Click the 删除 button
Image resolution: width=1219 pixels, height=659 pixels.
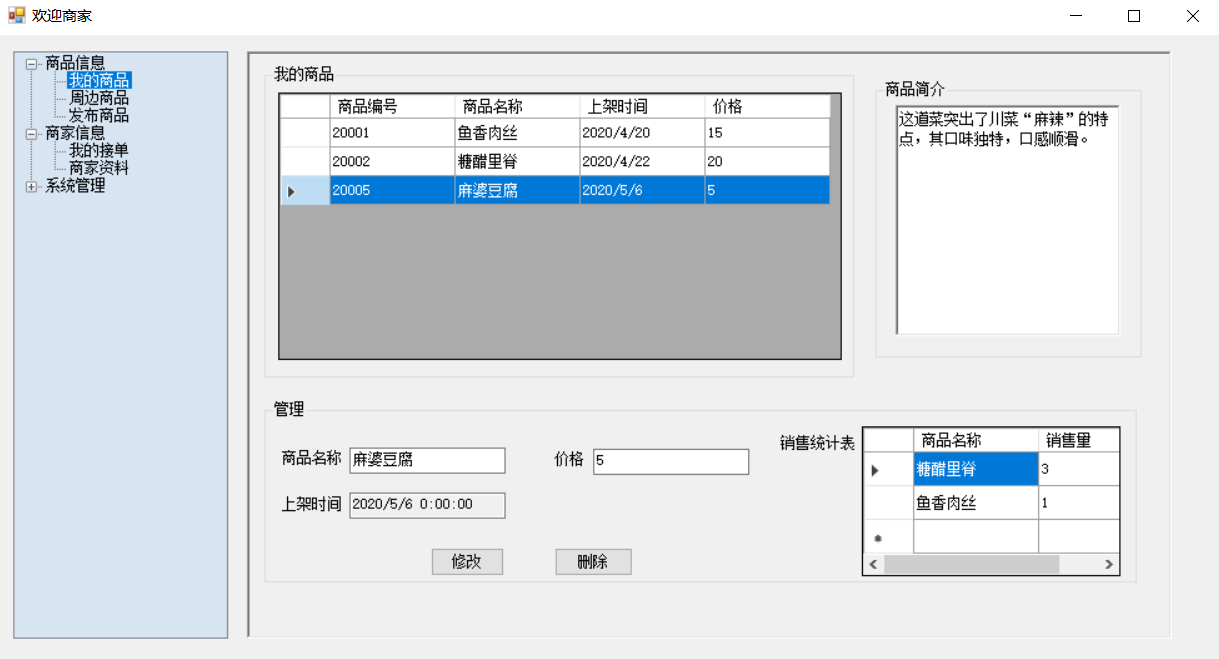click(x=593, y=561)
